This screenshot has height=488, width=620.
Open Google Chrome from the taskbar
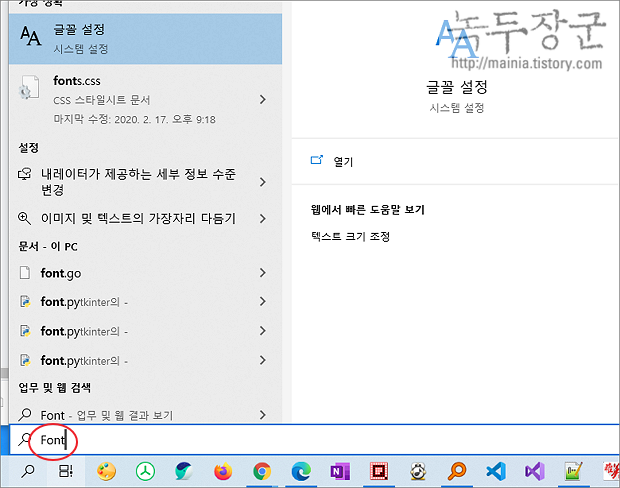tap(262, 471)
